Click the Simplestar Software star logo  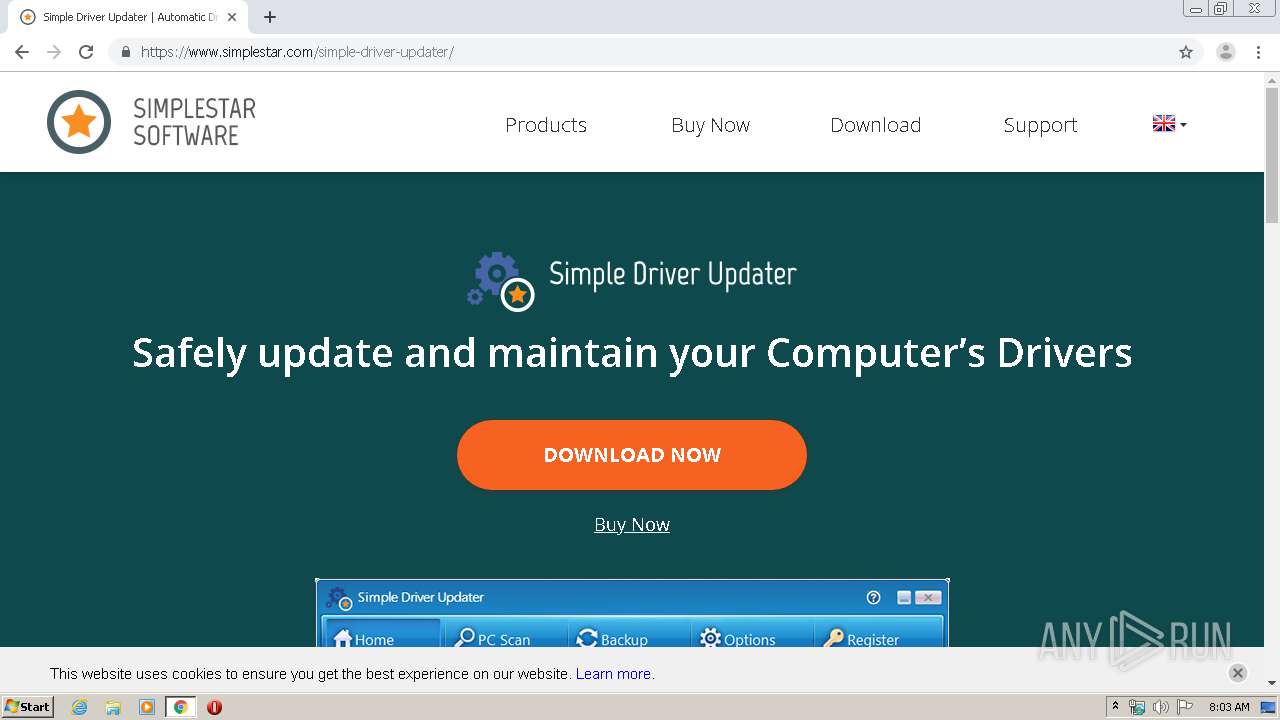point(79,122)
